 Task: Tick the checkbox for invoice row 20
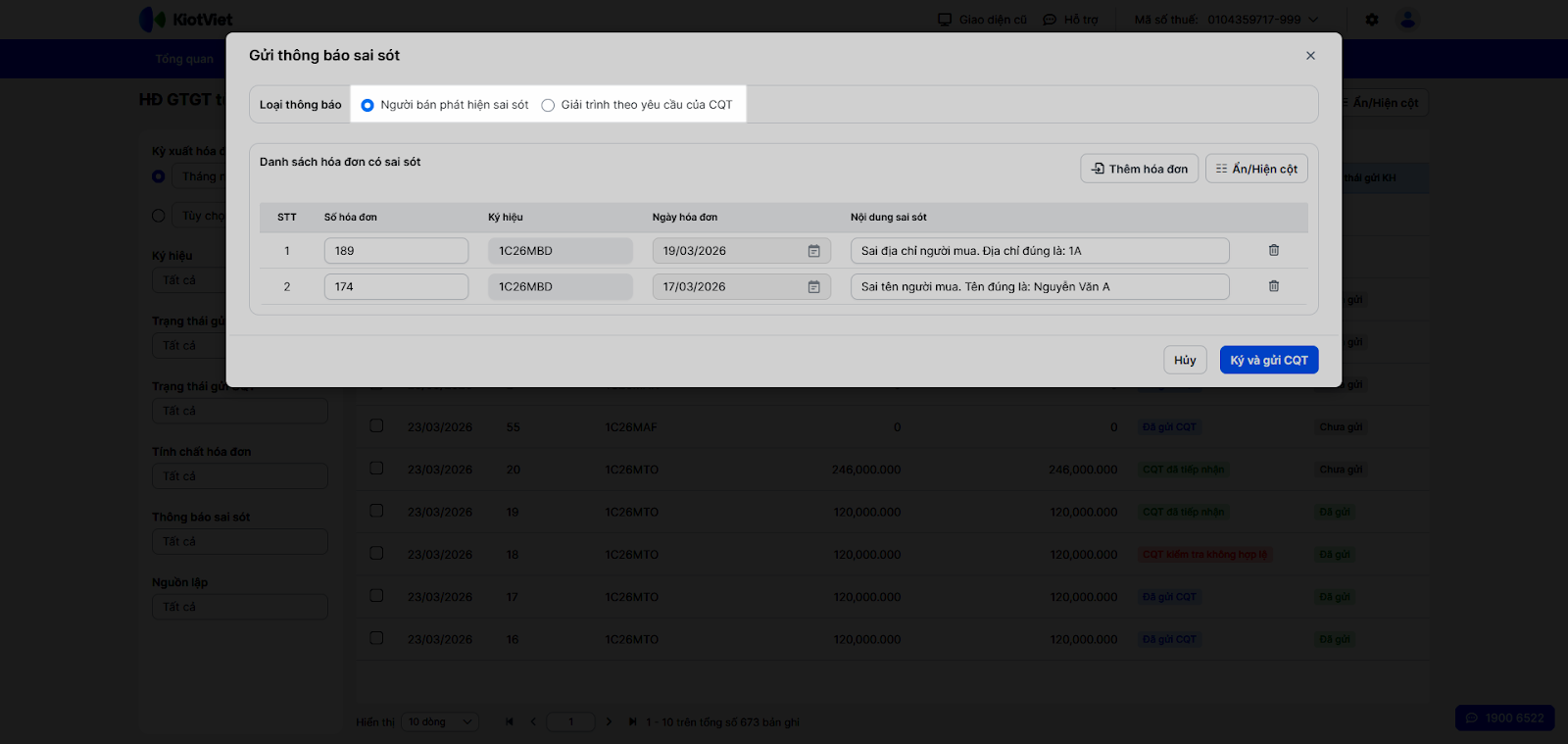(376, 469)
